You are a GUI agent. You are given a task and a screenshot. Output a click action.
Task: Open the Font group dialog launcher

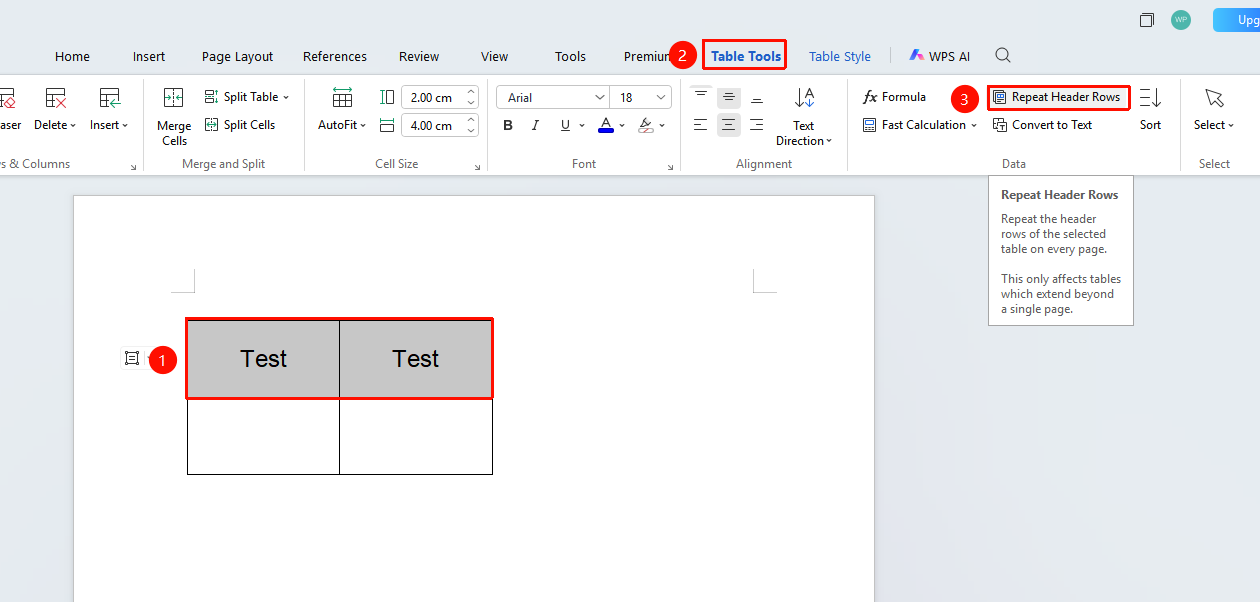[669, 167]
